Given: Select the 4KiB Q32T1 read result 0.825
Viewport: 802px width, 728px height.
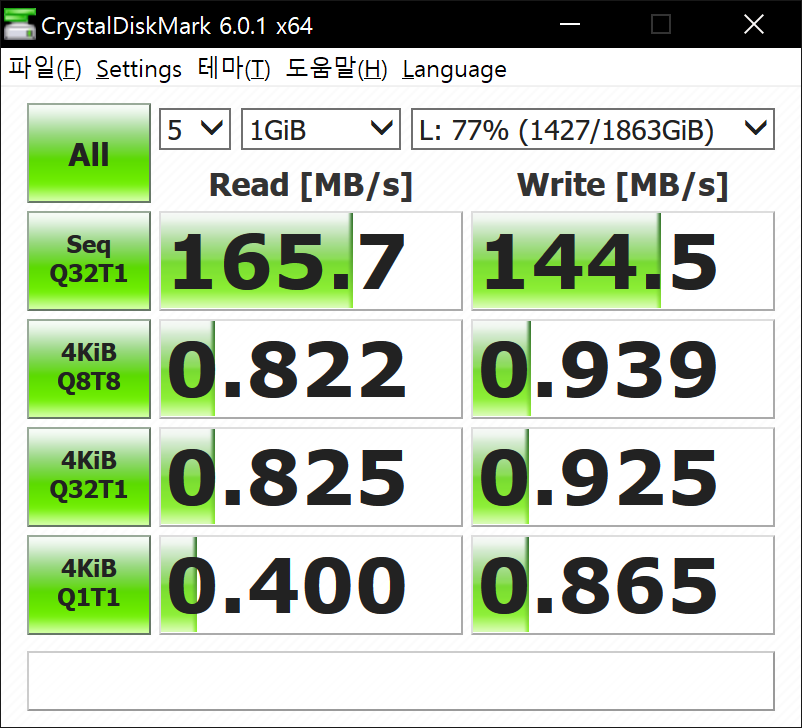Looking at the screenshot, I should pos(311,477).
